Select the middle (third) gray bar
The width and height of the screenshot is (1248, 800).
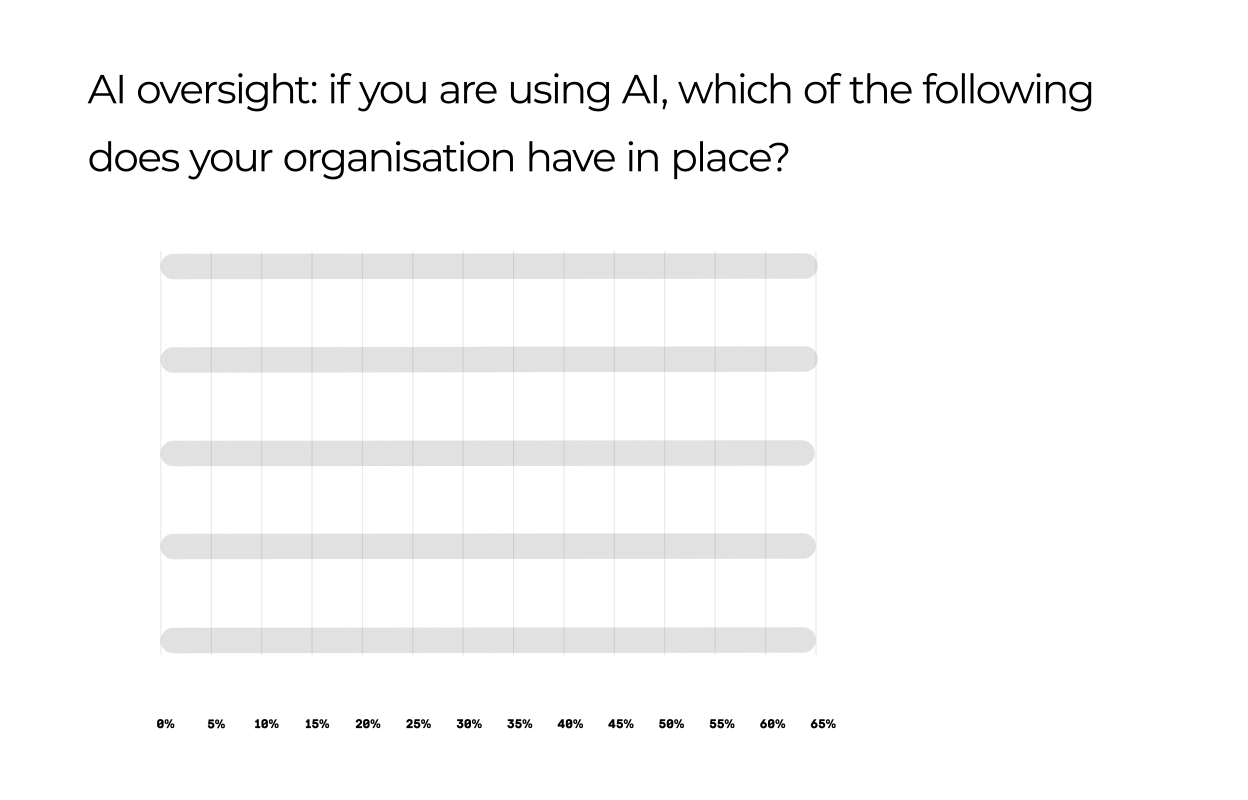coord(487,453)
